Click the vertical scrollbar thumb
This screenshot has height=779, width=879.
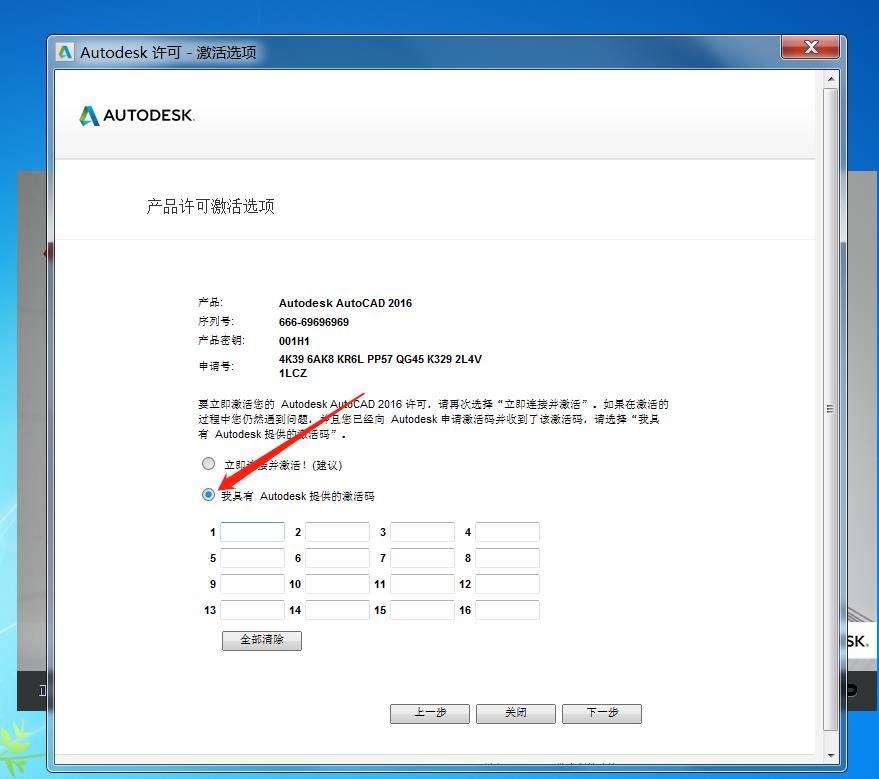[829, 408]
